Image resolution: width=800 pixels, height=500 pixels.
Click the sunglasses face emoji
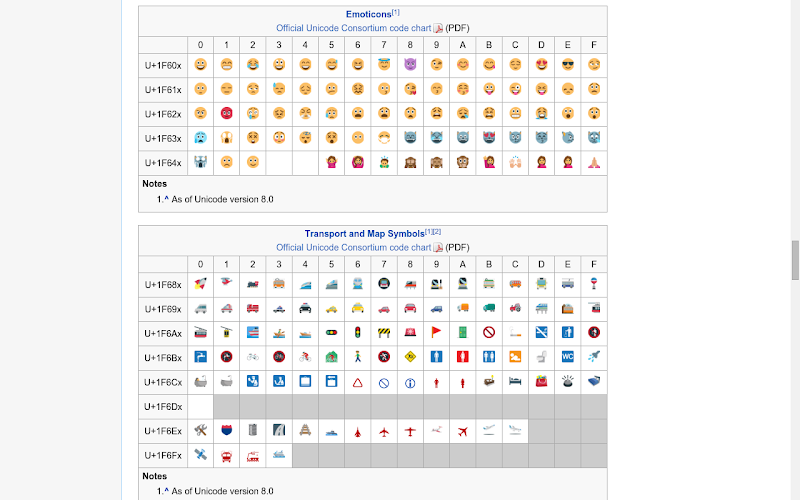point(567,65)
